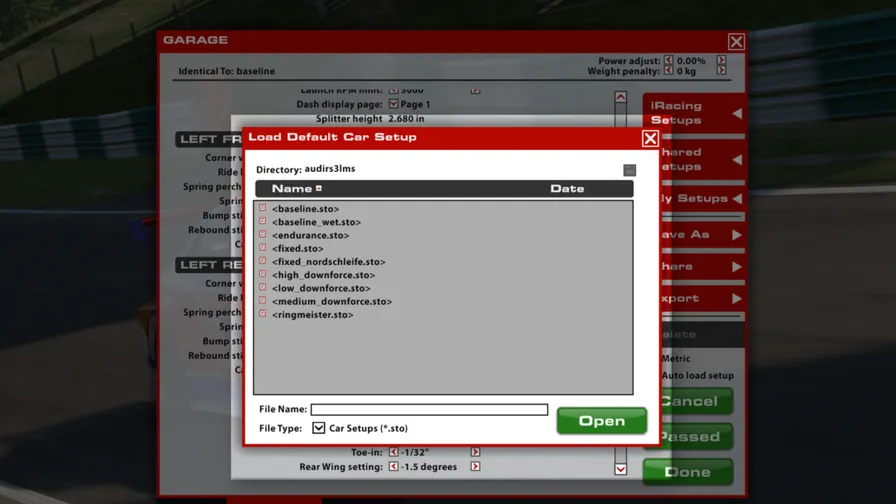Increase Weight penalty value
Screen dimensions: 896x504
click(x=721, y=70)
